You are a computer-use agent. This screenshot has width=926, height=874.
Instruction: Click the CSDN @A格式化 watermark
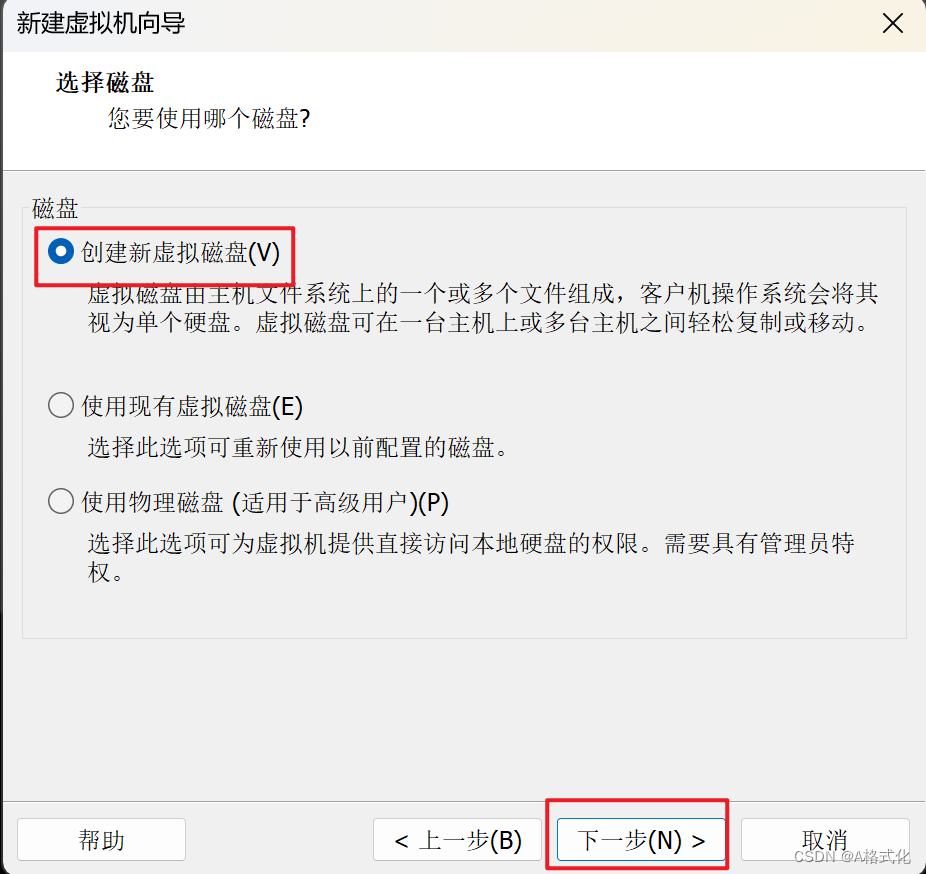pyautogui.click(x=852, y=856)
